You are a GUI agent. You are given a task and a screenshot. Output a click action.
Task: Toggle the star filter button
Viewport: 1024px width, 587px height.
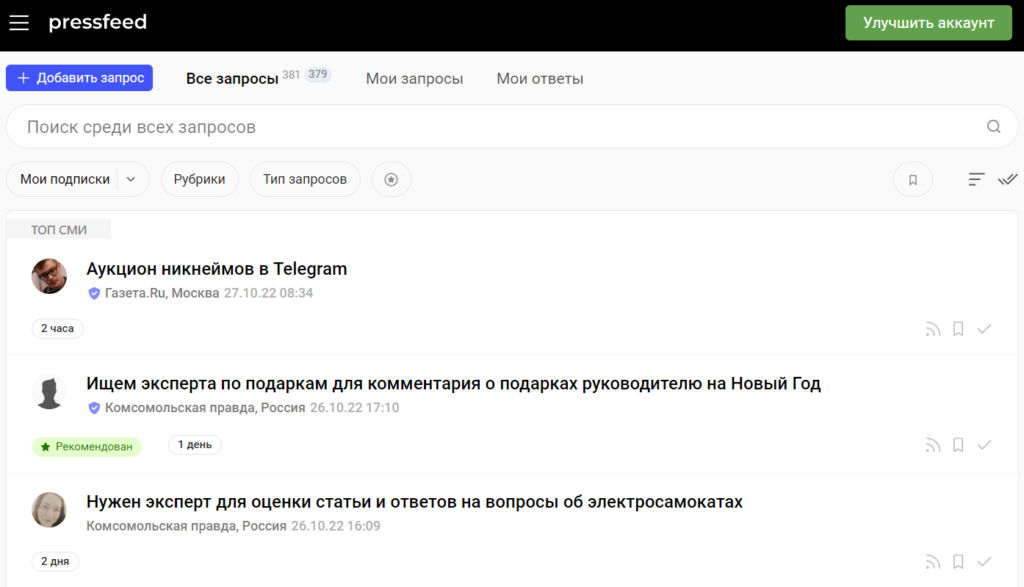(x=391, y=180)
